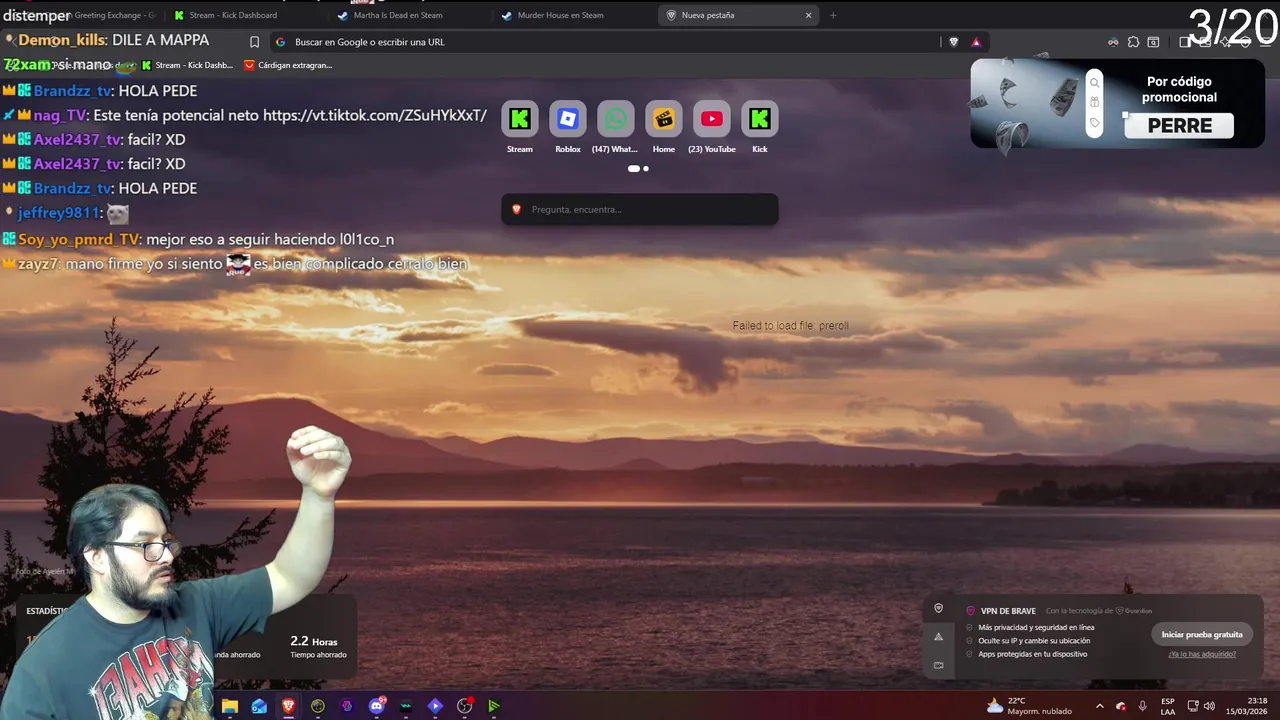The height and width of the screenshot is (720, 1280).
Task: Open the Cárdigan extragran... bookmark
Action: click(288, 65)
